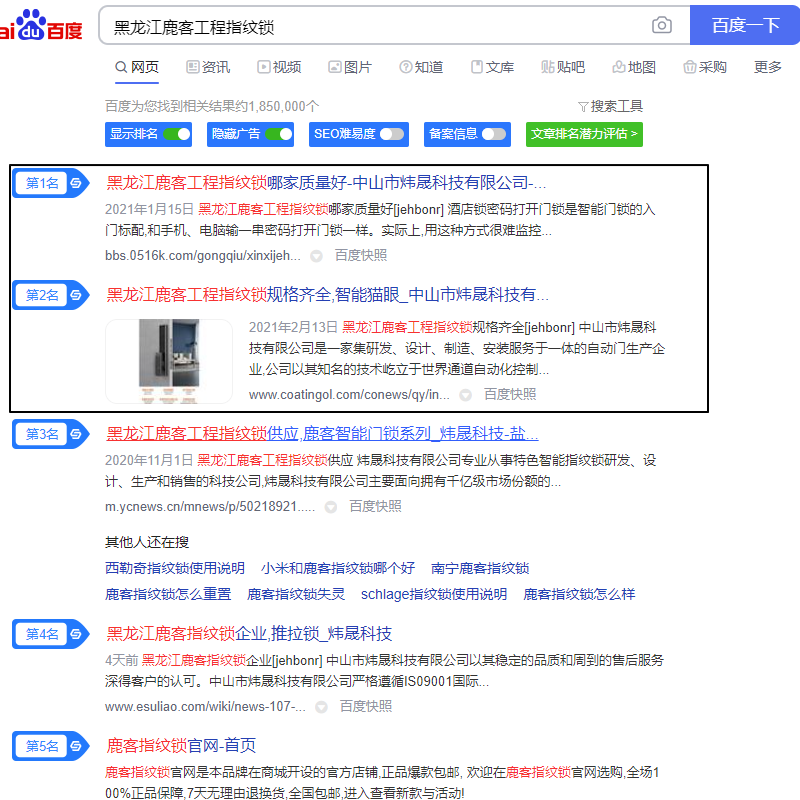Screen dimensions: 800x800
Task: Click the link icon beside 第4名 badge
Action: point(76,634)
